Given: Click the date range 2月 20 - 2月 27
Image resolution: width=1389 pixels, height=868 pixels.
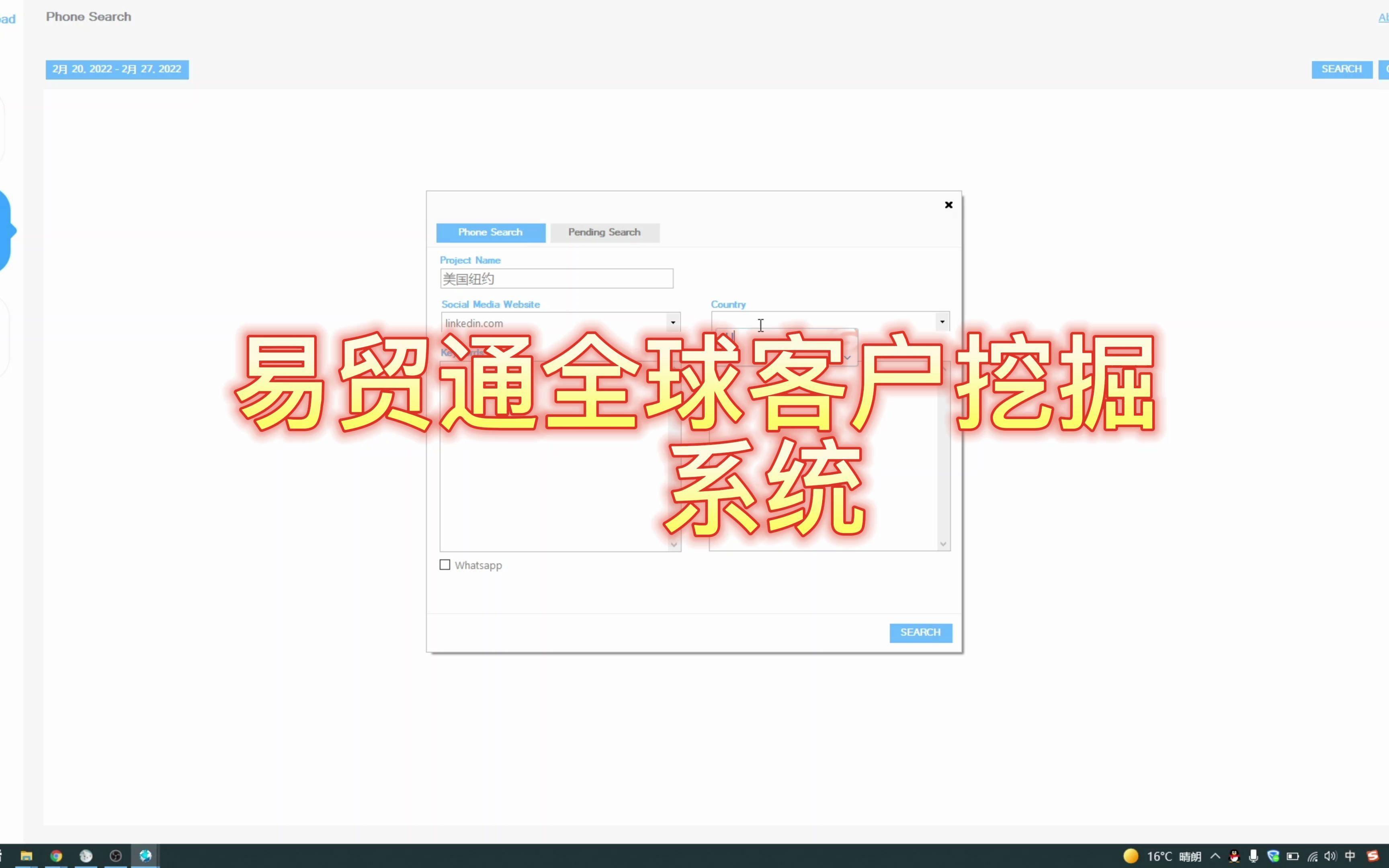Looking at the screenshot, I should click(117, 69).
